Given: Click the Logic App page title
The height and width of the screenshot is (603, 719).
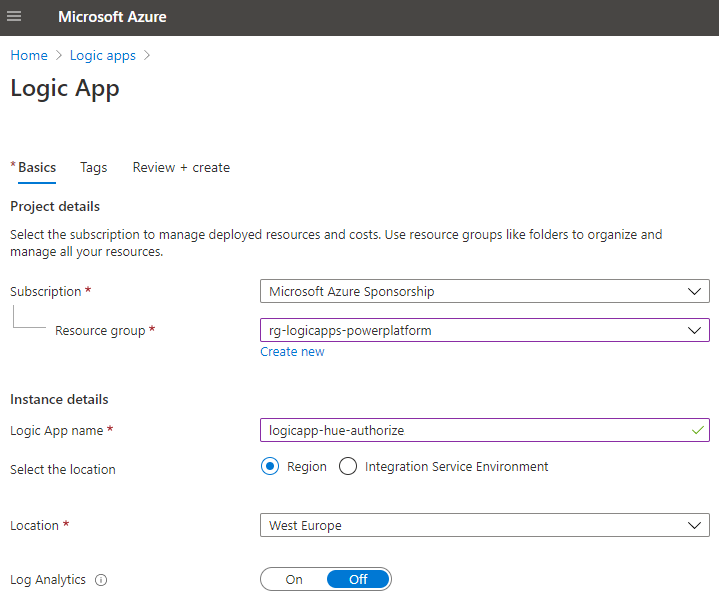Looking at the screenshot, I should click(65, 89).
